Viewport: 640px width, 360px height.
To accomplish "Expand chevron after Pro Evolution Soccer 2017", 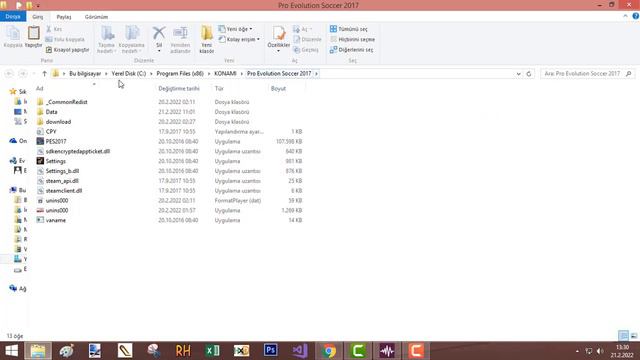I will [x=316, y=73].
